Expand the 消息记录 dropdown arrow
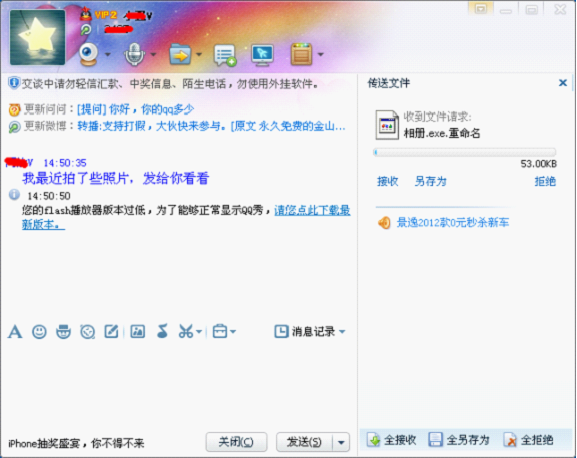Viewport: 577px width, 458px height. coord(342,332)
